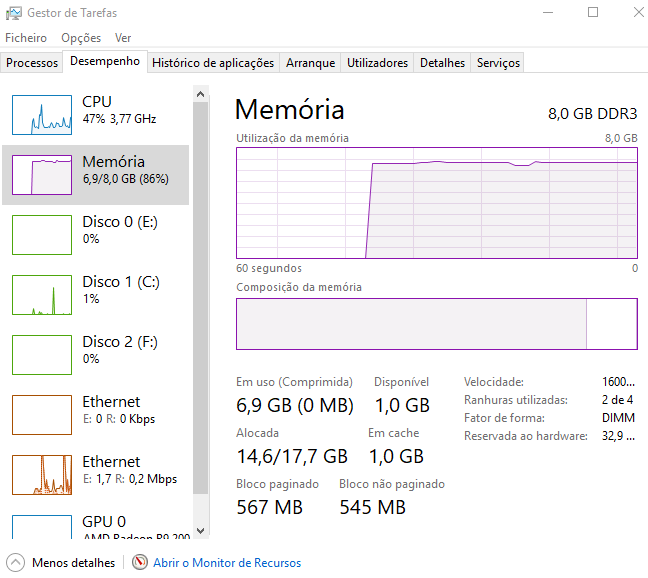Click the Menos detalhes label
The width and height of the screenshot is (648, 578).
(x=74, y=563)
